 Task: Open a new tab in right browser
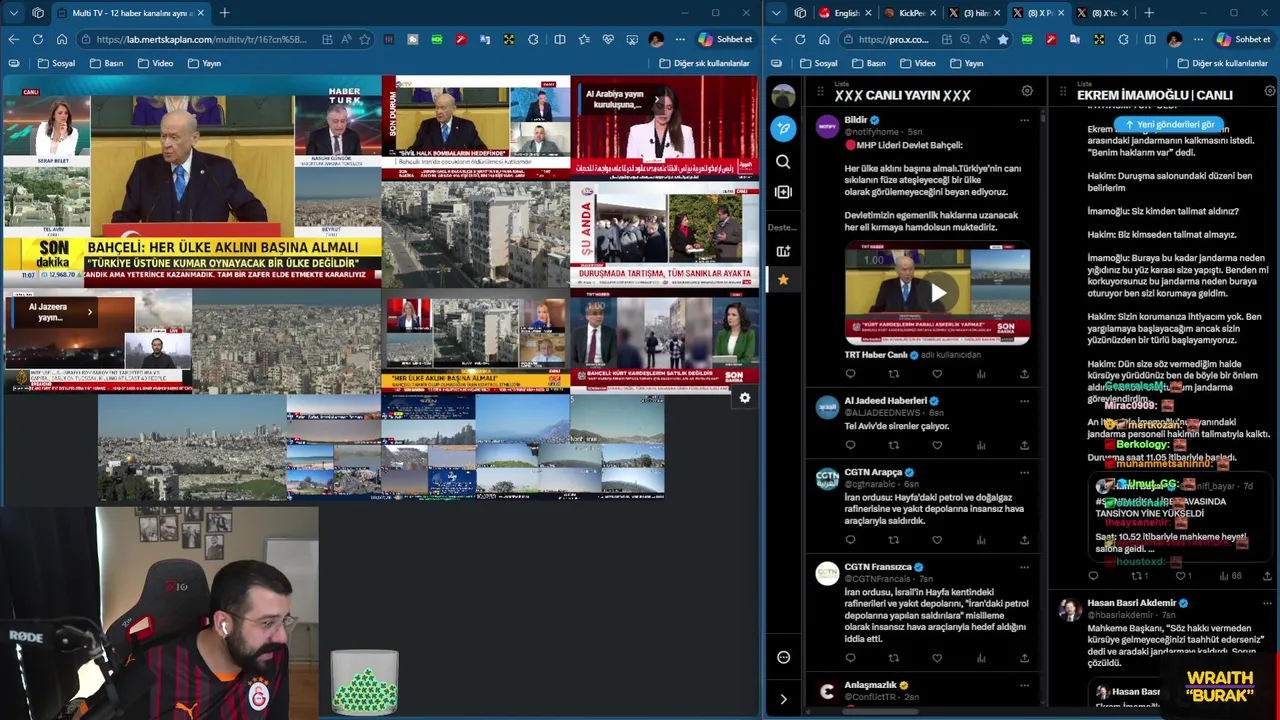coord(1148,13)
